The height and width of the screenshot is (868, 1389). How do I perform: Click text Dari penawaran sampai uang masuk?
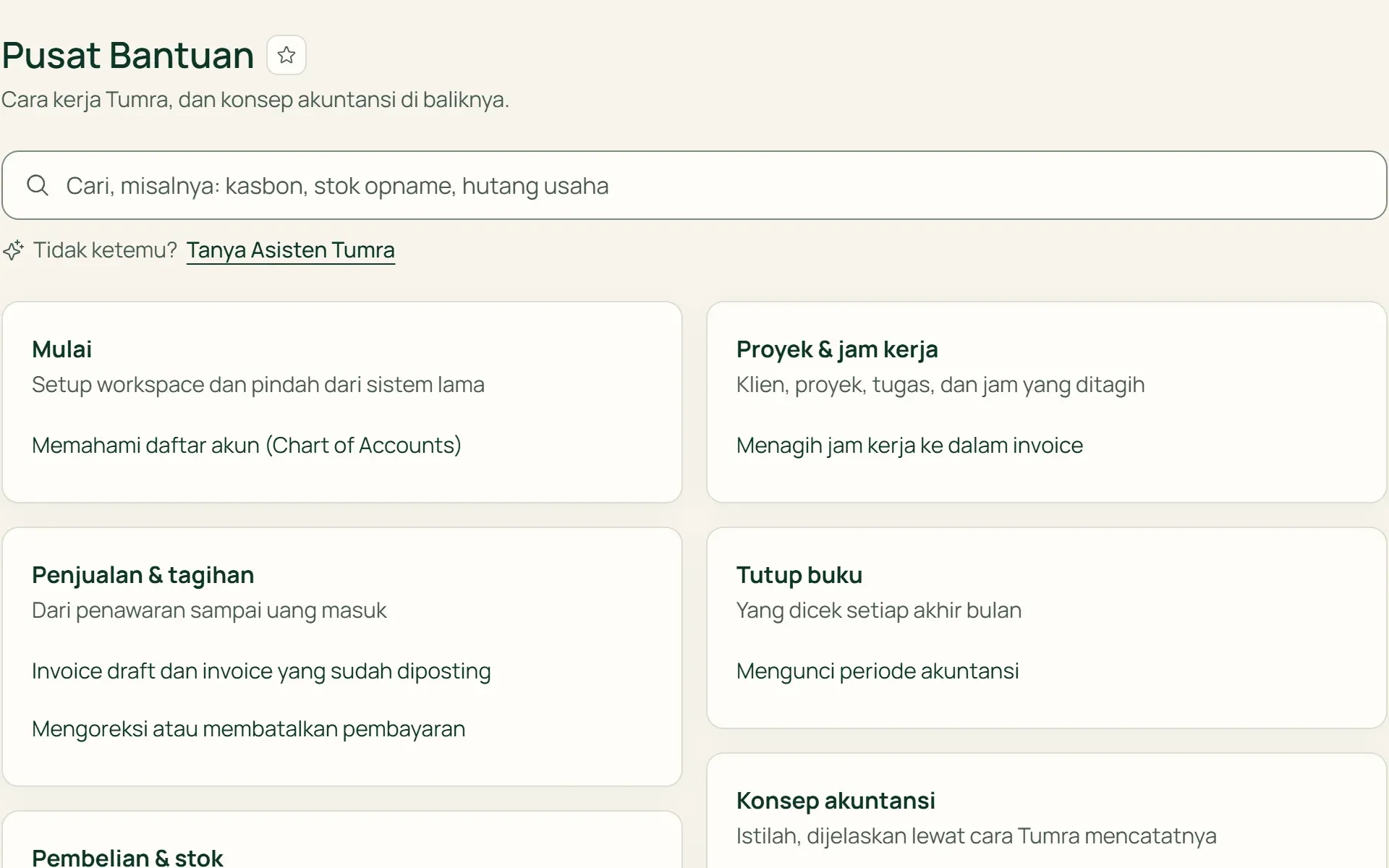[209, 610]
